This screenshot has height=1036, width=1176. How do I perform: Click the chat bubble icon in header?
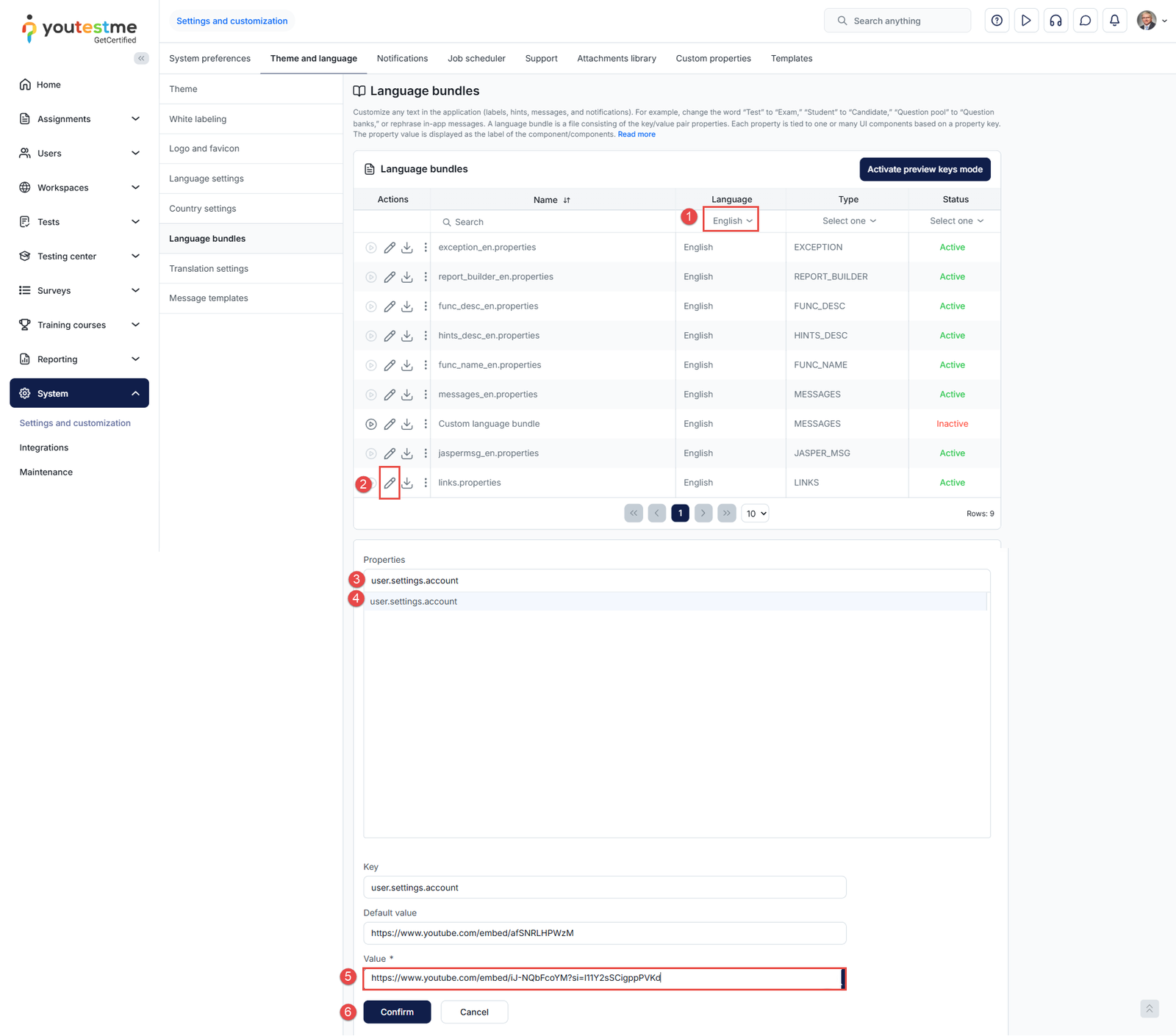[x=1085, y=21]
